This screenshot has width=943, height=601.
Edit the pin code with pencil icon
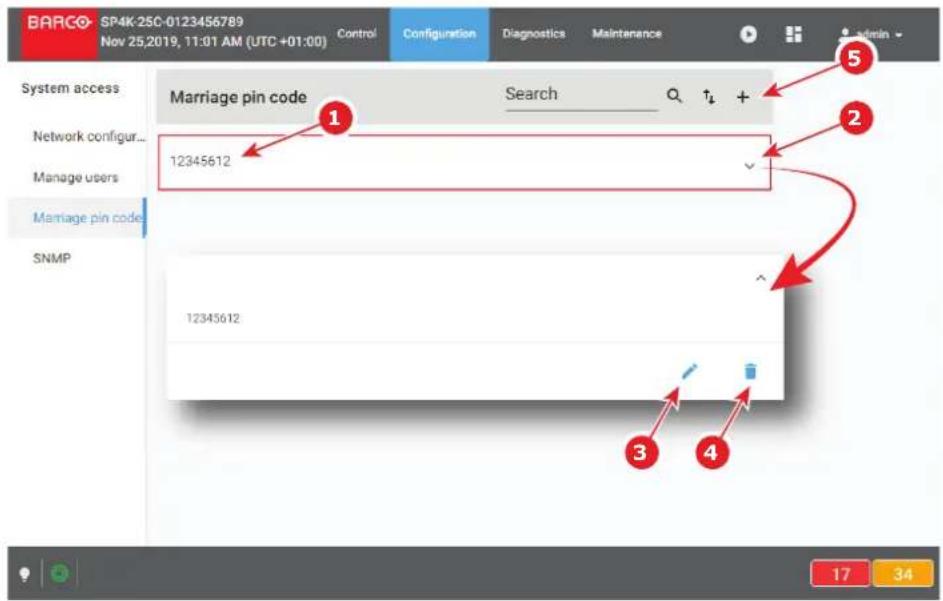(x=689, y=371)
